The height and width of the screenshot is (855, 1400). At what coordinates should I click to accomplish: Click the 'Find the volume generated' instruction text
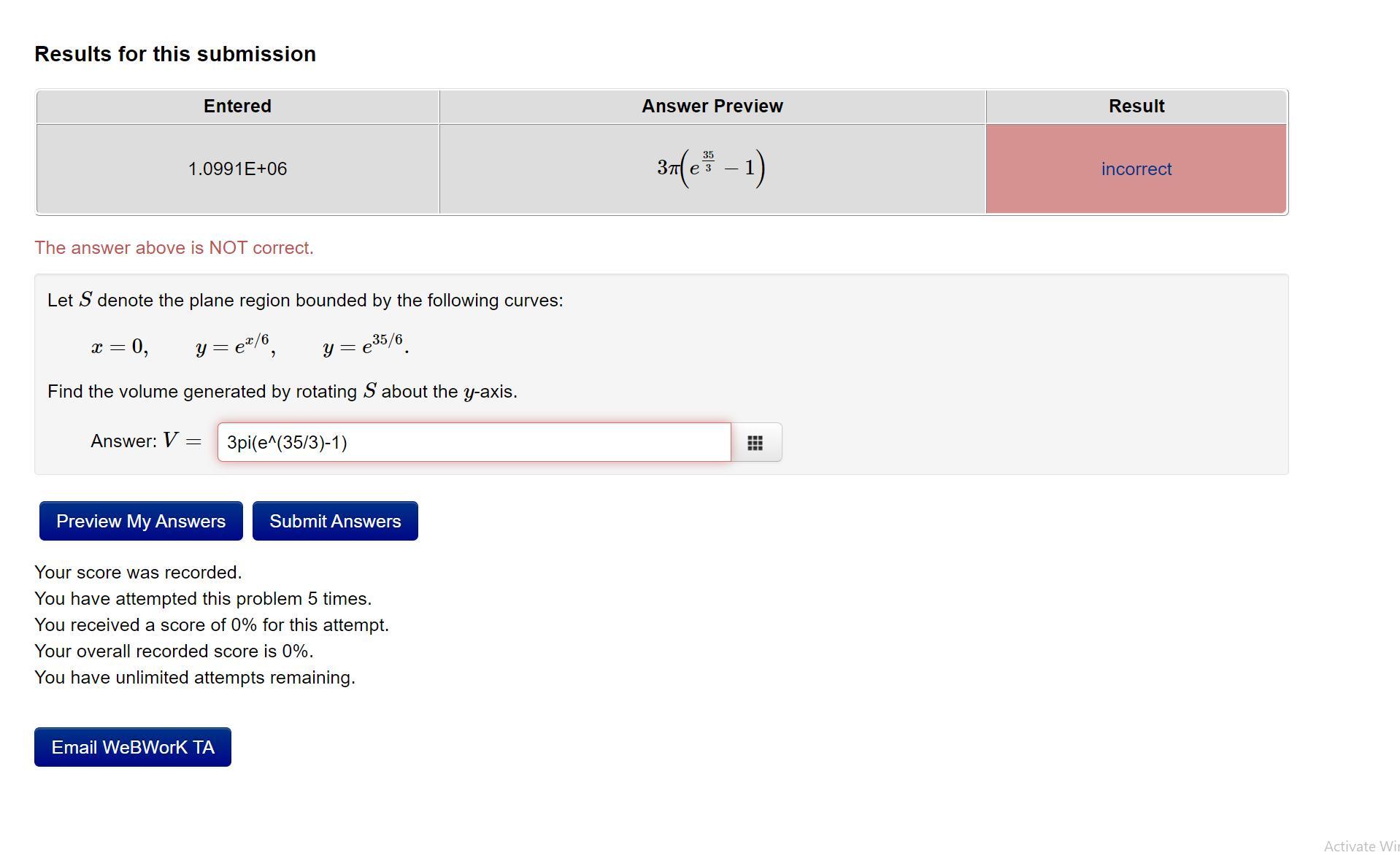(x=282, y=392)
